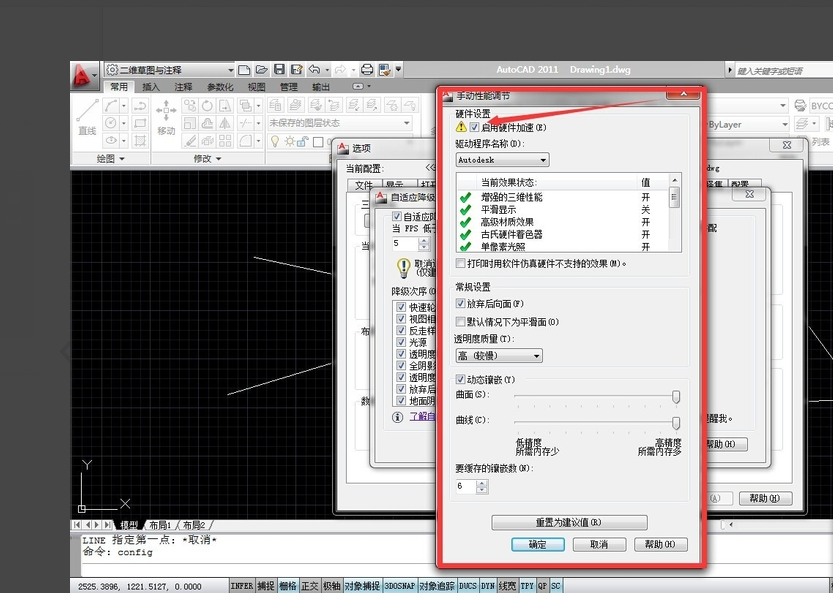833x593 pixels.
Task: Switch to the 注释 ribbon tab
Action: tap(183, 87)
